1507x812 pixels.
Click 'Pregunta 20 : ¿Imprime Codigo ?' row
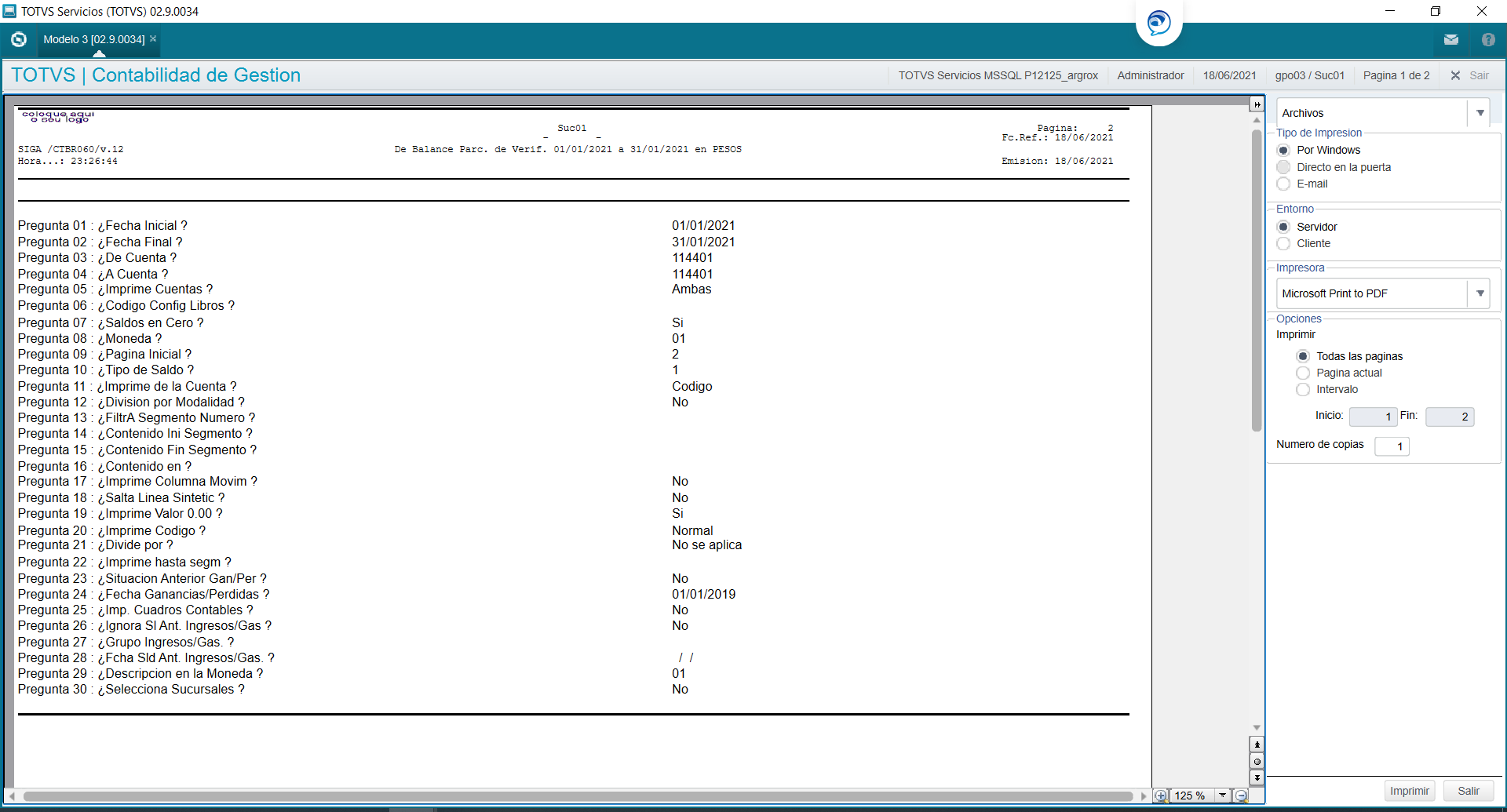point(111,531)
